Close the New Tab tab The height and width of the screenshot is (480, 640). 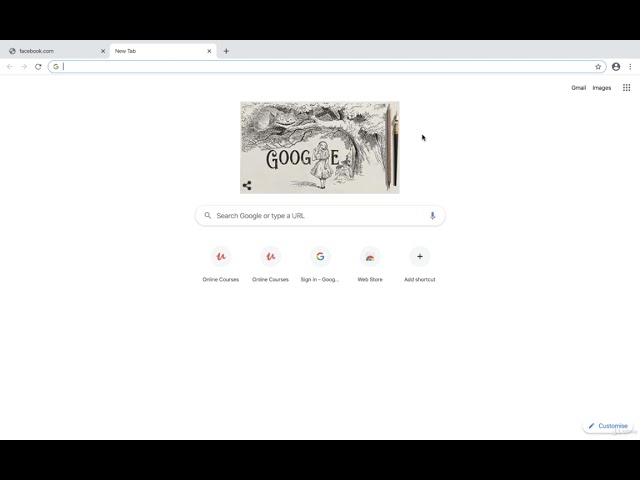(209, 51)
